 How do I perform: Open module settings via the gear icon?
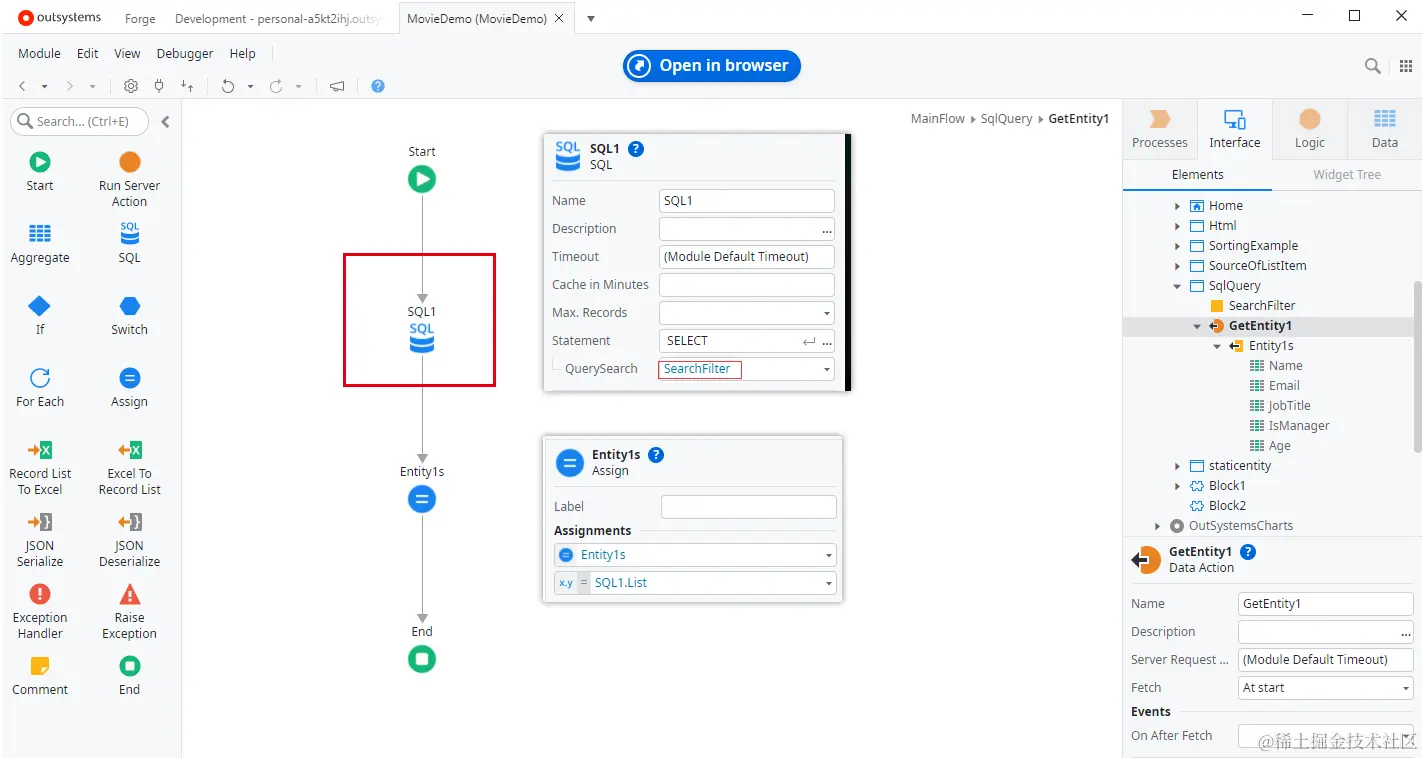point(131,86)
